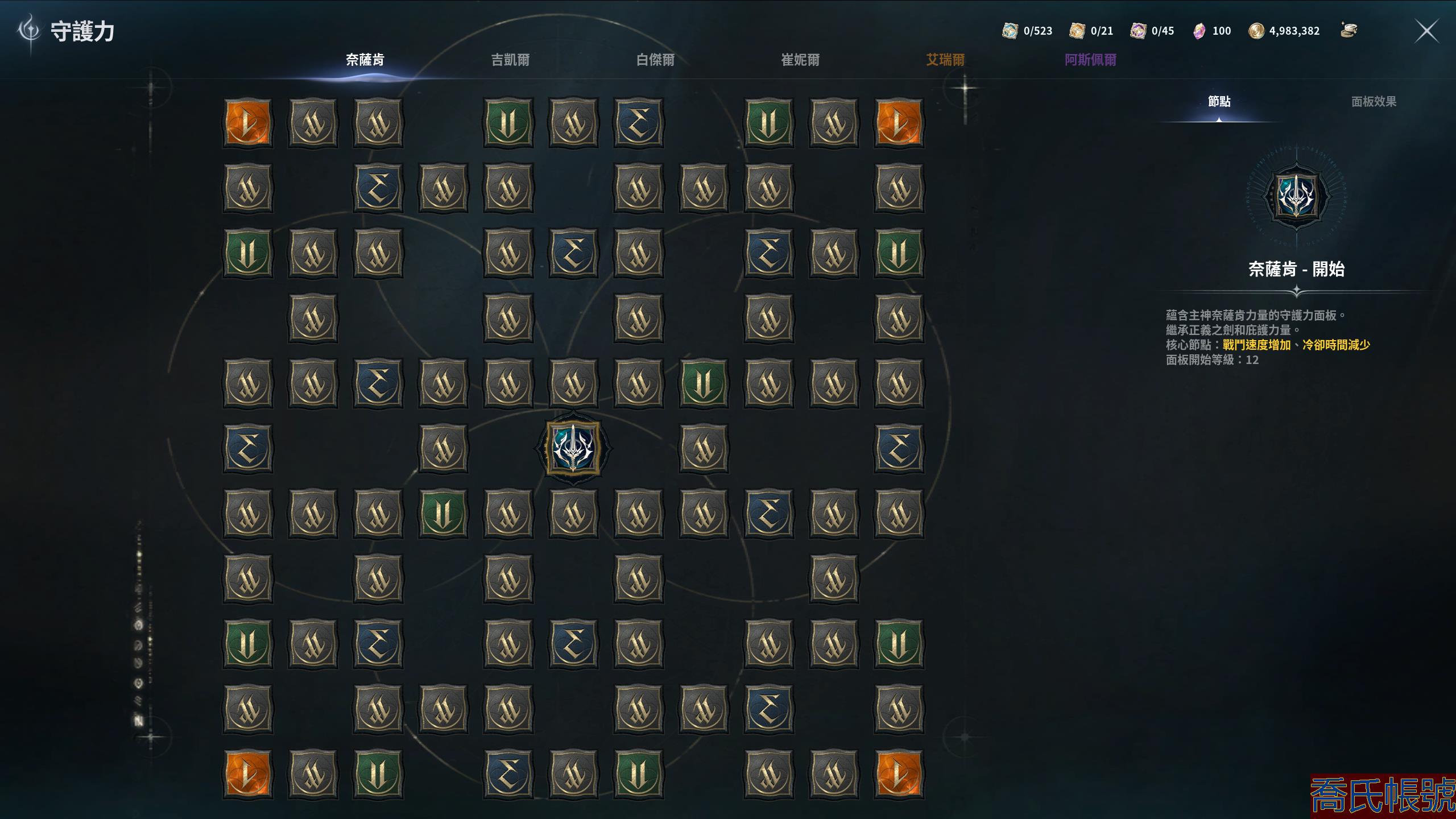The width and height of the screenshot is (1456, 819).
Task: Click the purple 0/45 currency icon
Action: pos(1137,31)
